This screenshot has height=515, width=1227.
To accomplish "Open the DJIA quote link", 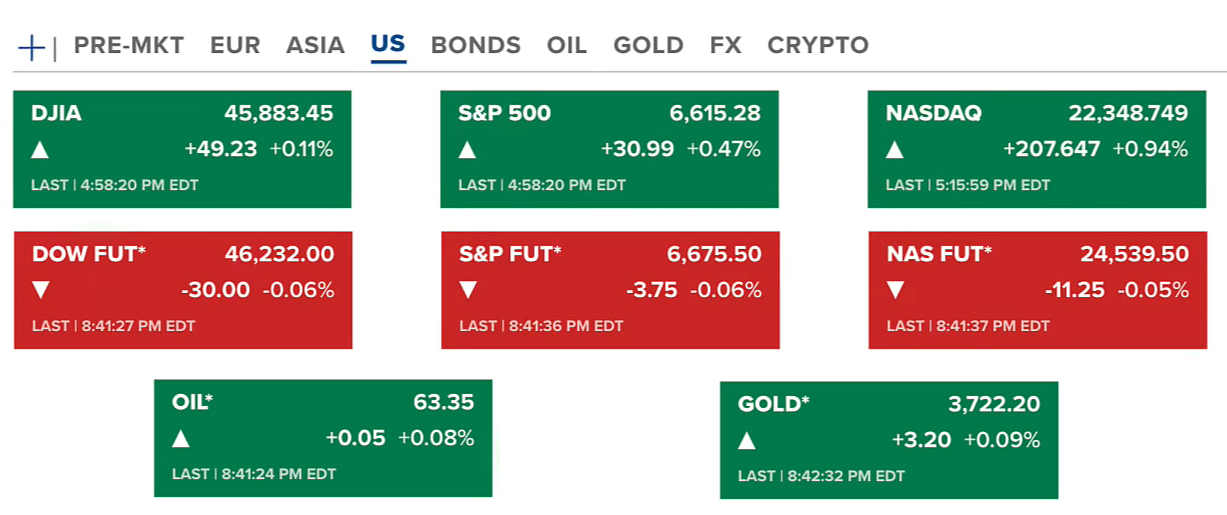I will [57, 113].
